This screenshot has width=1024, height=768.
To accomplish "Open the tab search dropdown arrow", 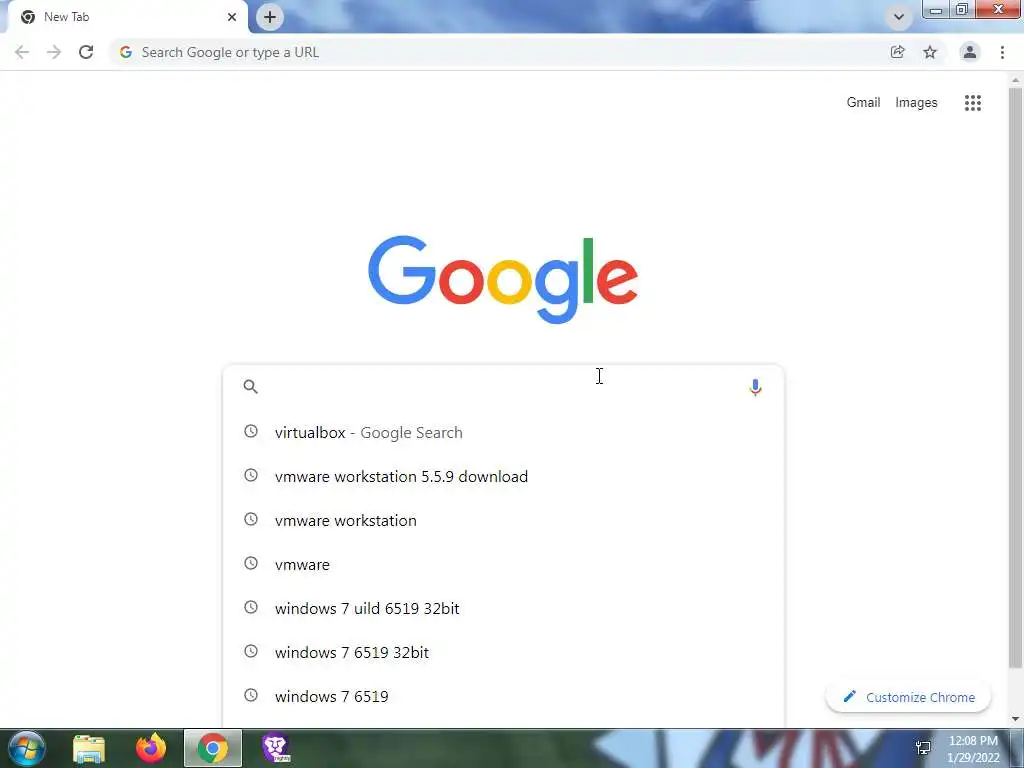I will pyautogui.click(x=899, y=17).
